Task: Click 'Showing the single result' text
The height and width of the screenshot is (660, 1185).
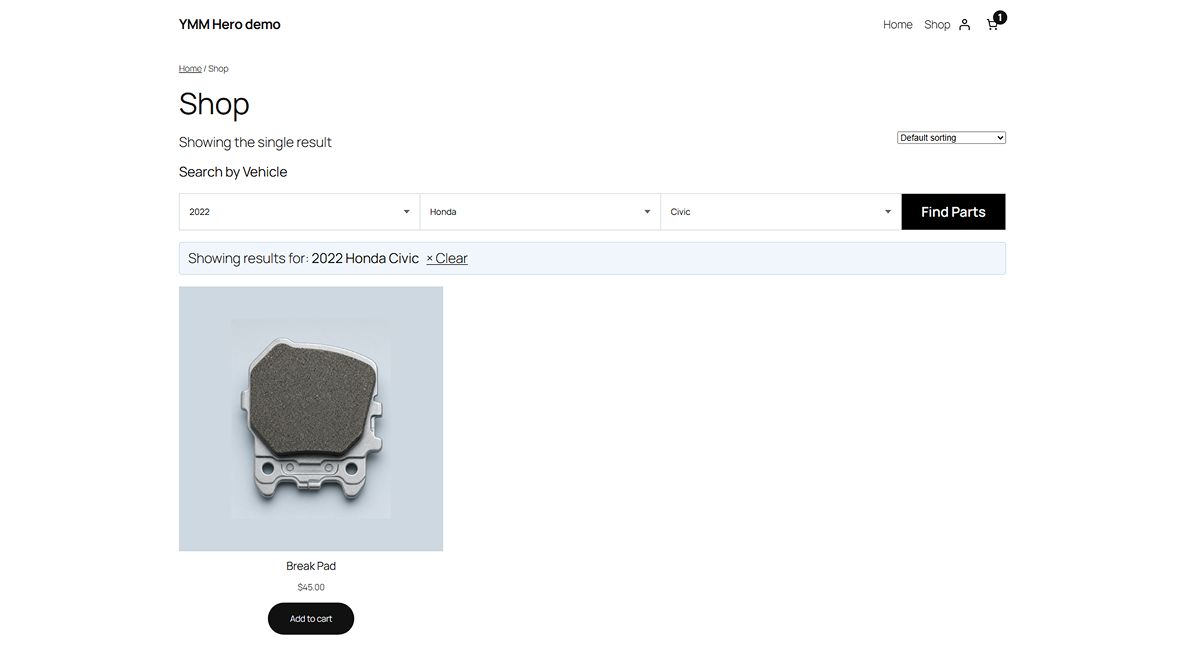Action: (x=255, y=142)
